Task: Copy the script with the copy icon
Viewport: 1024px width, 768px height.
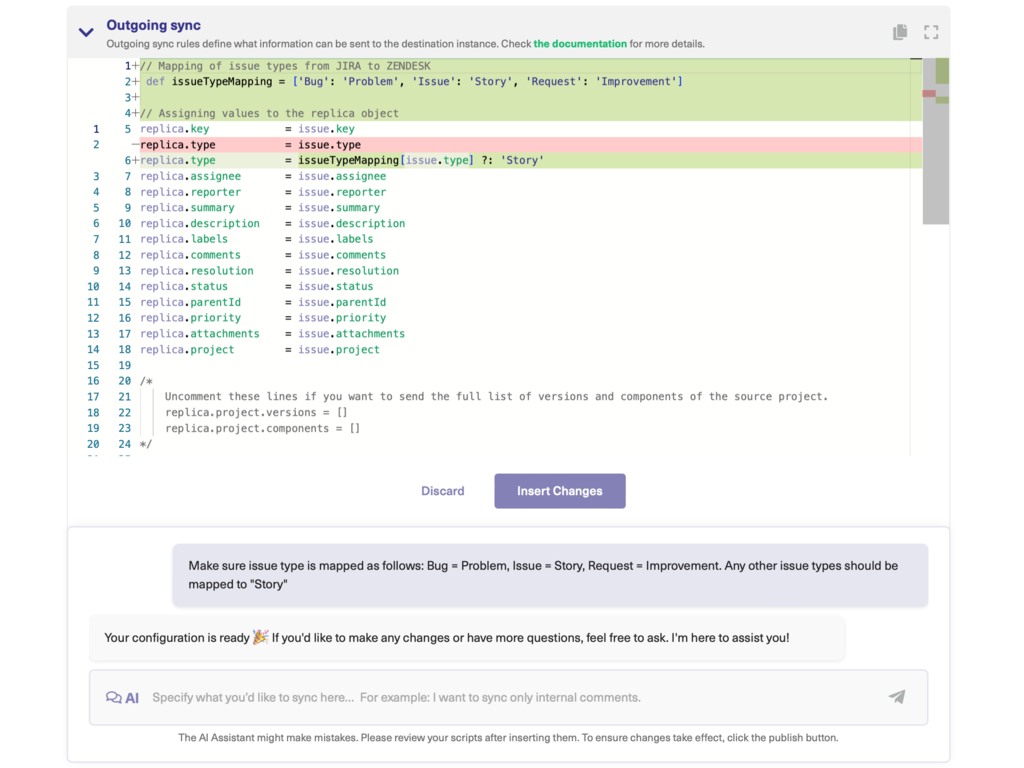Action: pyautogui.click(x=900, y=32)
